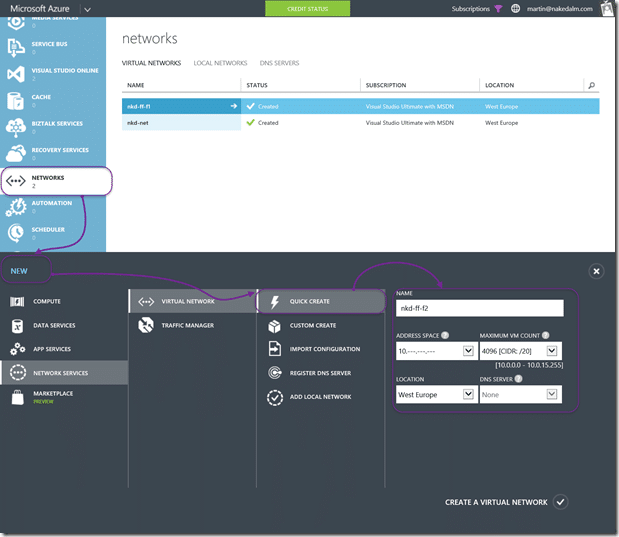Click the Credit Status button

[308, 9]
